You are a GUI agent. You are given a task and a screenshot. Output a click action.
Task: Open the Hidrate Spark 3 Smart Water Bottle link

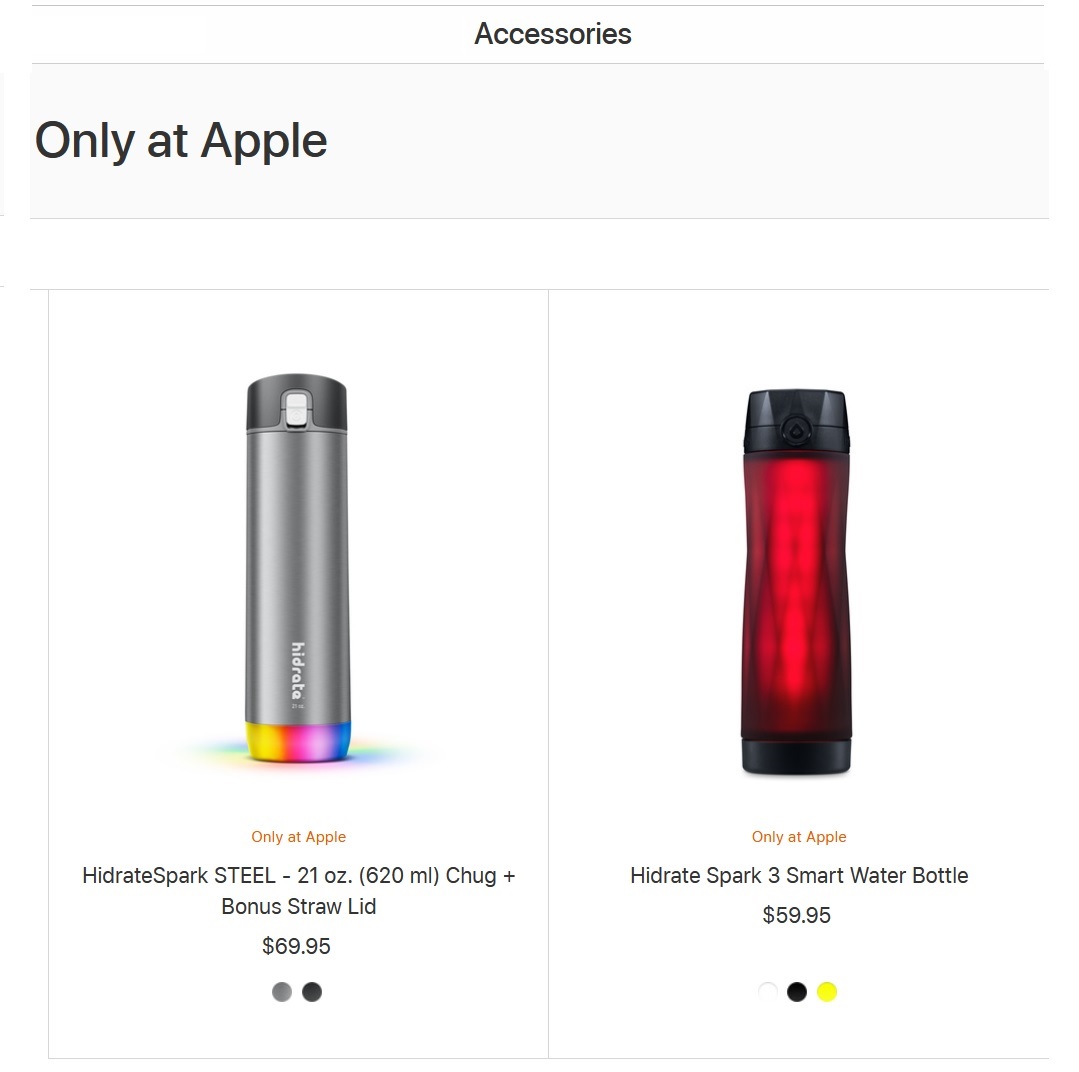coord(798,875)
